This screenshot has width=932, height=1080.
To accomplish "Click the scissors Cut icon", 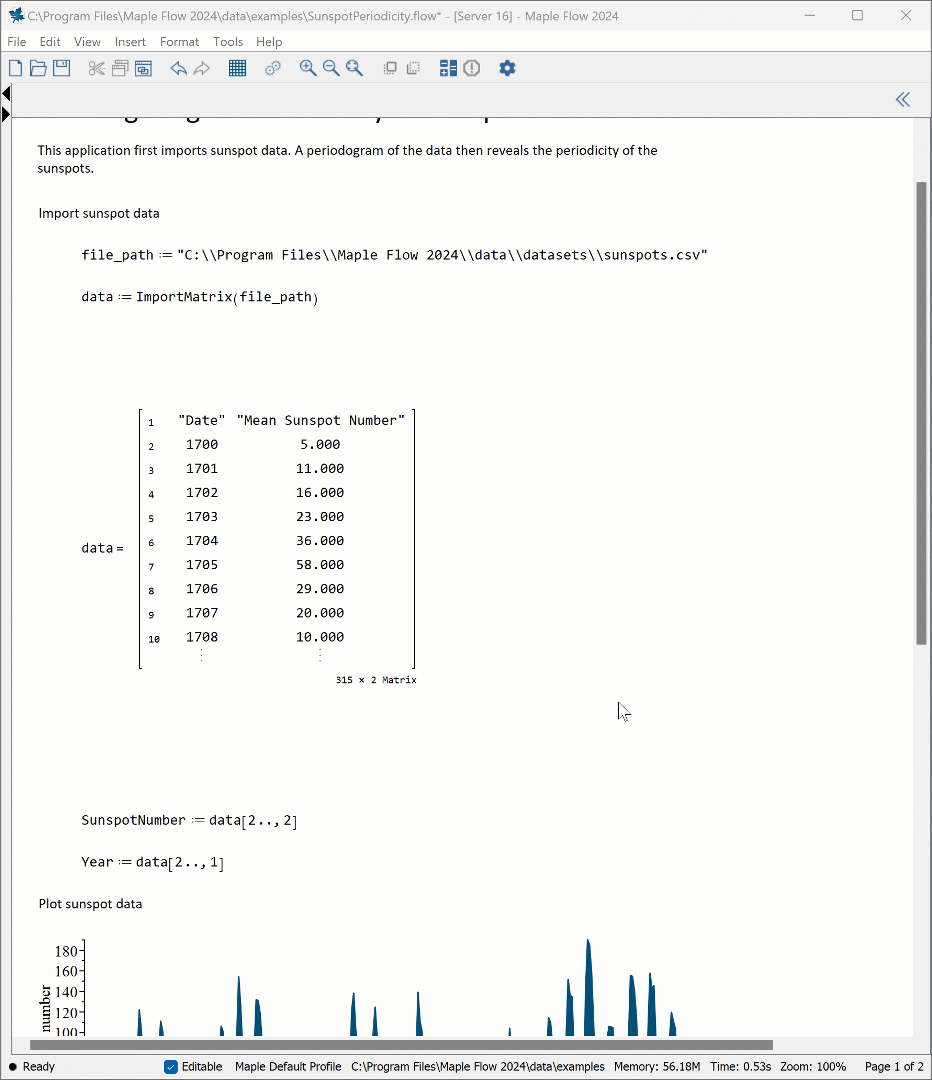I will click(x=97, y=68).
